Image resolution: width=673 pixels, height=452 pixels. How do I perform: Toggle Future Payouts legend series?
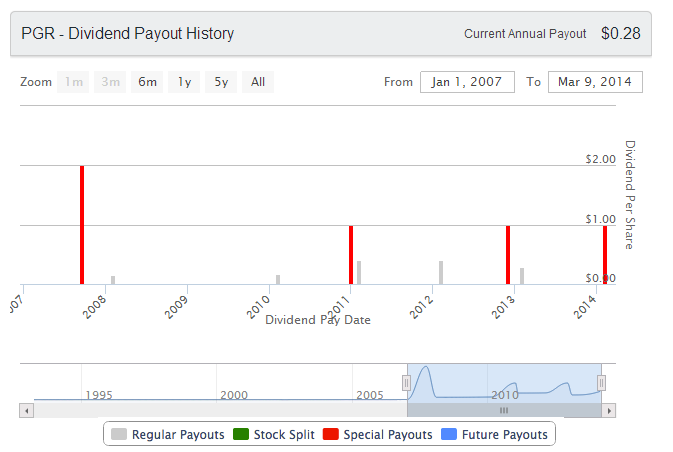[x=494, y=434]
